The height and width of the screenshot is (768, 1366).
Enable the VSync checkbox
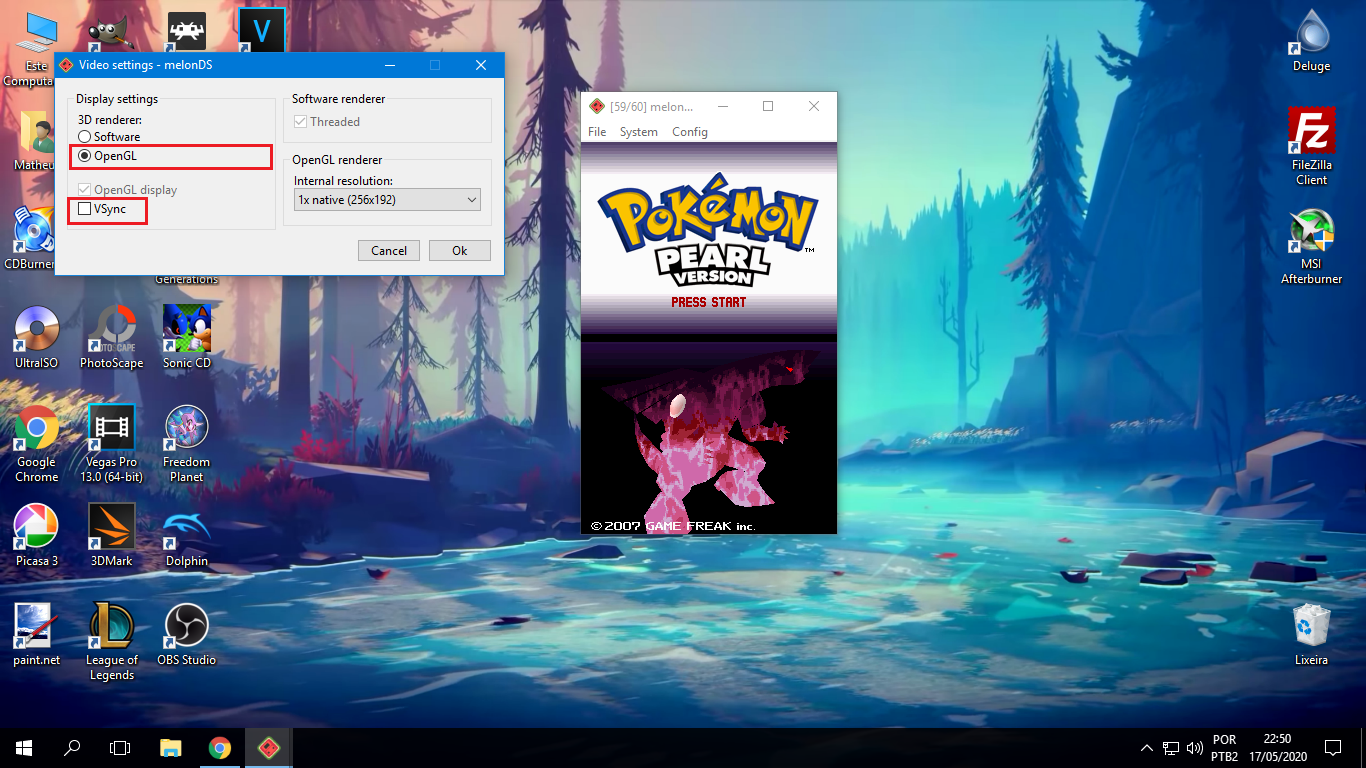tap(84, 210)
